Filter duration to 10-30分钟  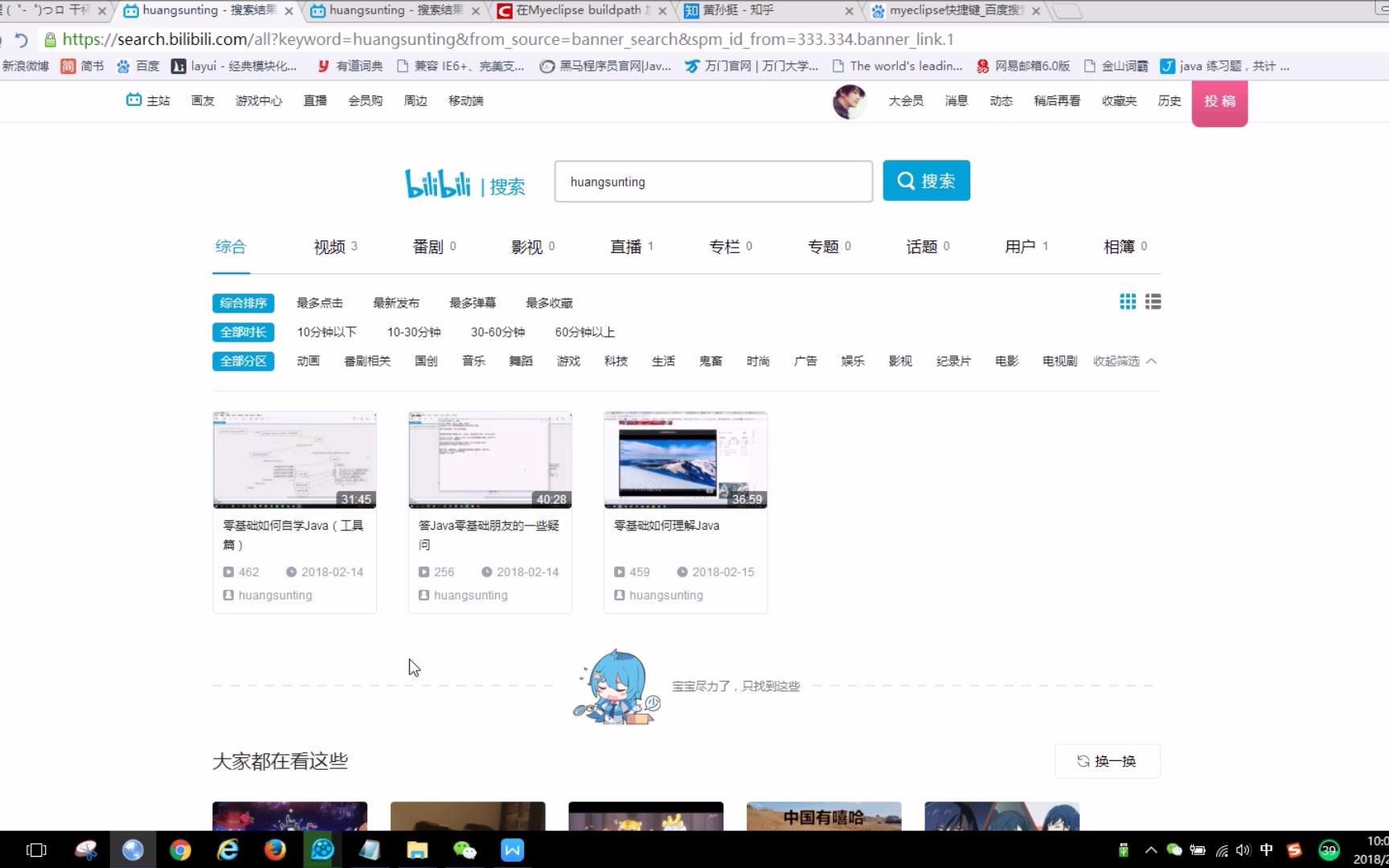tap(414, 332)
